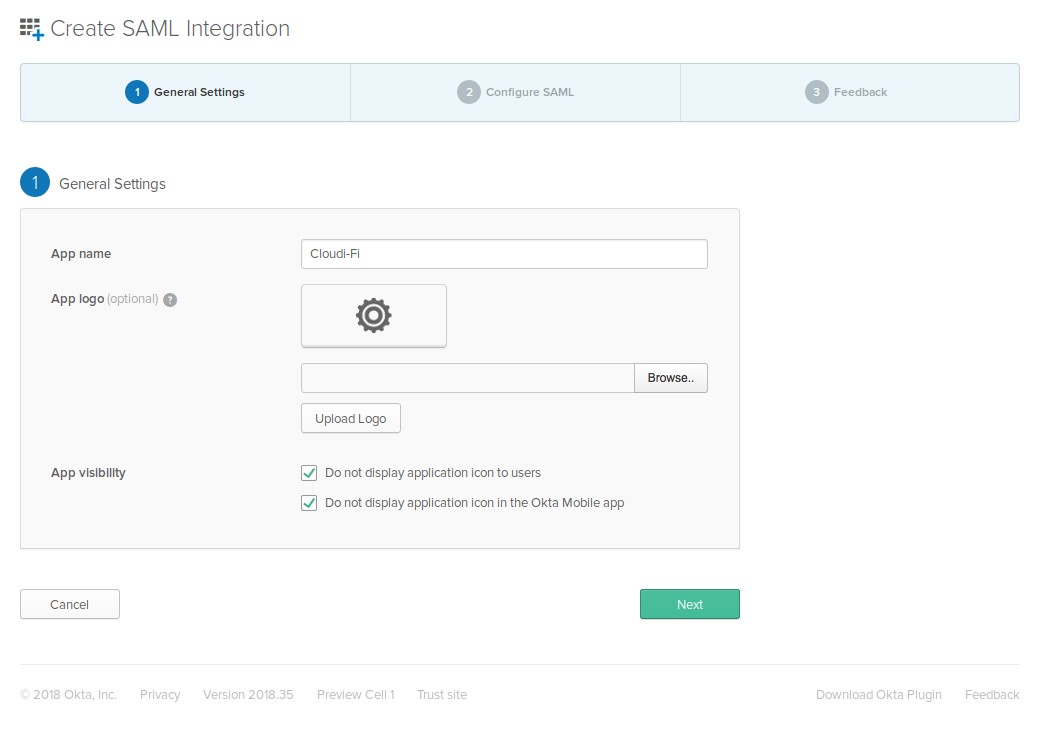Browse for a logo file
This screenshot has height=753, width=1047.
670,378
